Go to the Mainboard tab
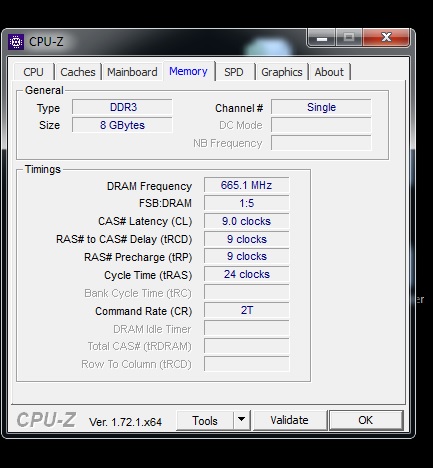This screenshot has height=468, width=433. (132, 72)
